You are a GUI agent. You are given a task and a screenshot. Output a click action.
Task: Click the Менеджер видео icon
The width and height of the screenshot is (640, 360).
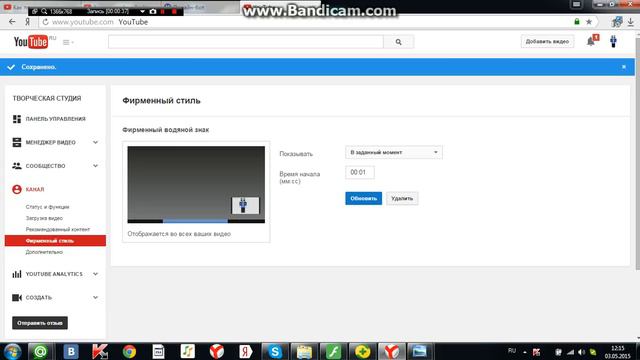pos(17,142)
